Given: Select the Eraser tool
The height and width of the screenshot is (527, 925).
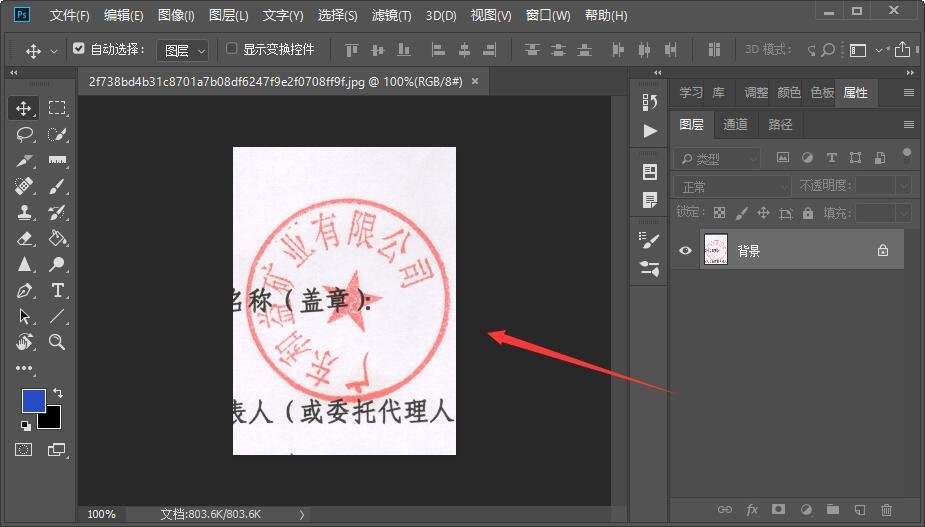Looking at the screenshot, I should pyautogui.click(x=24, y=238).
